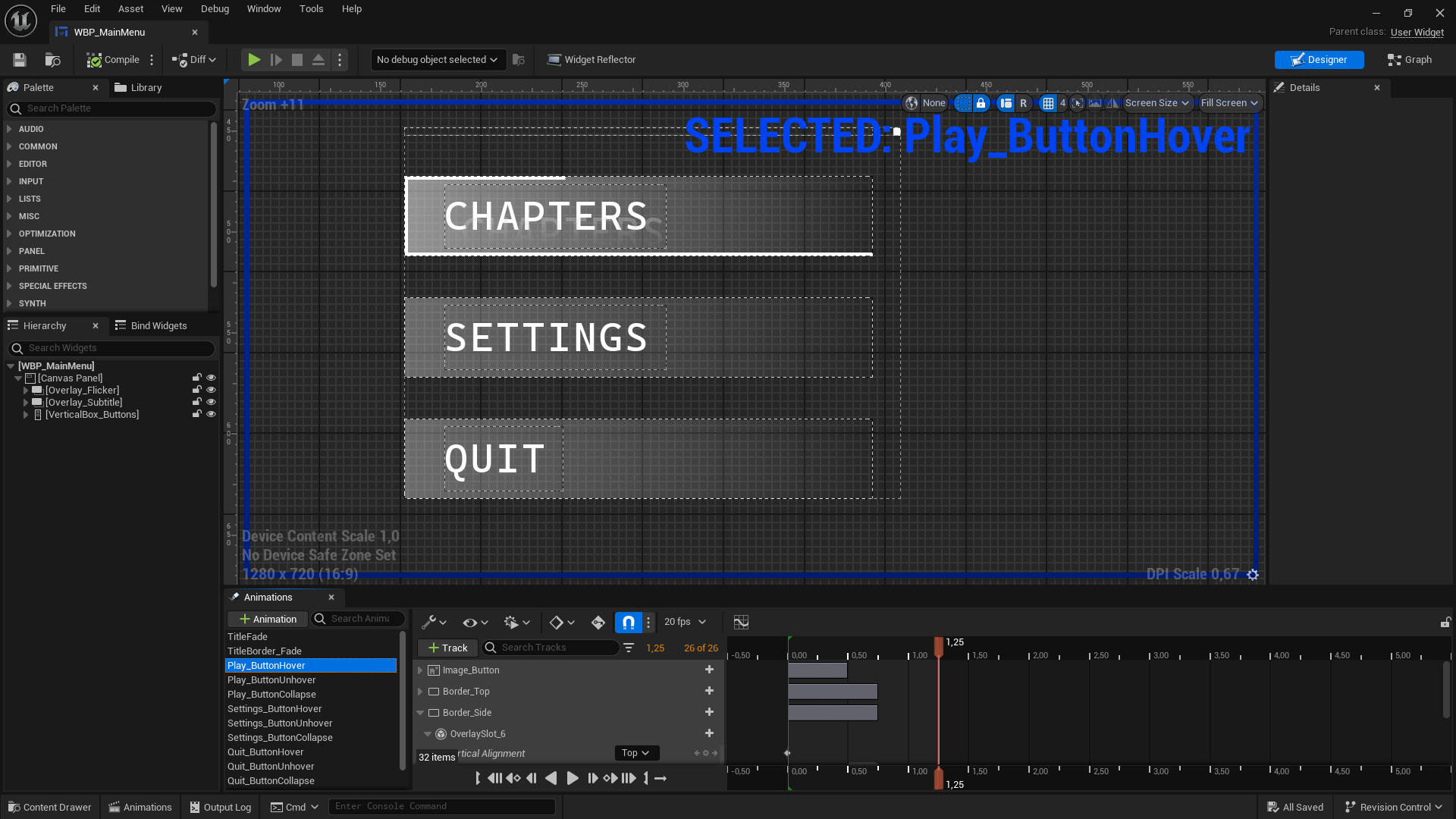Viewport: 1456px width, 819px height.
Task: Open the Widget Reflector tool
Action: pyautogui.click(x=591, y=60)
